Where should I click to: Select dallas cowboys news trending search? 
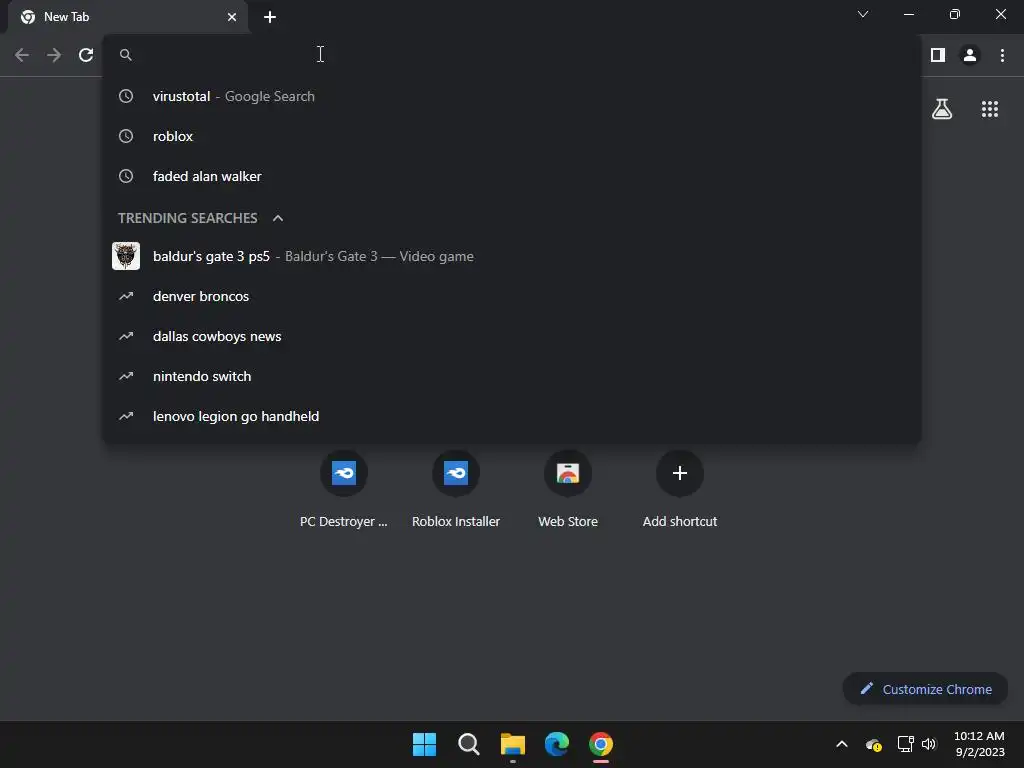511,336
